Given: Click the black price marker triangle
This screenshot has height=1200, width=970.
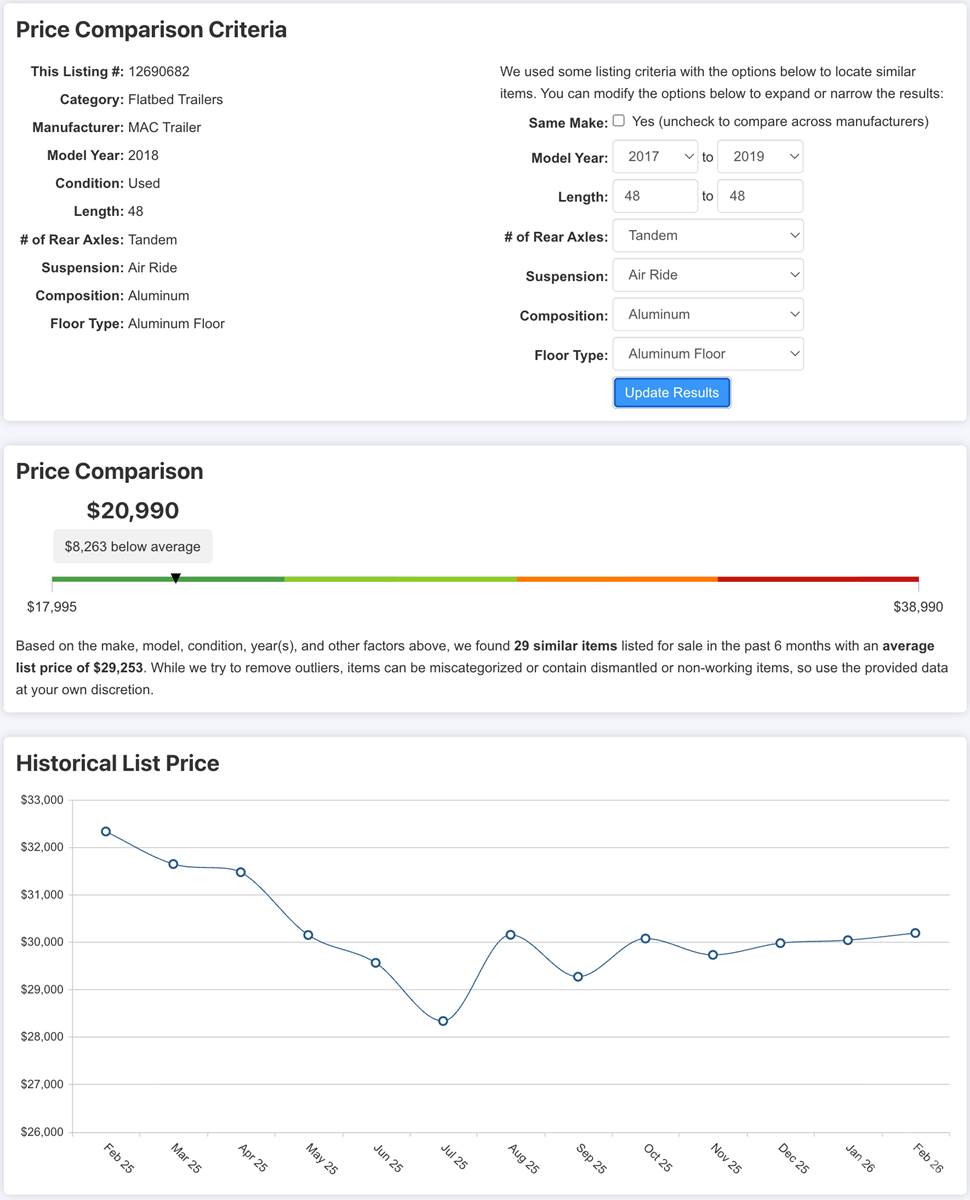Looking at the screenshot, I should tap(176, 578).
